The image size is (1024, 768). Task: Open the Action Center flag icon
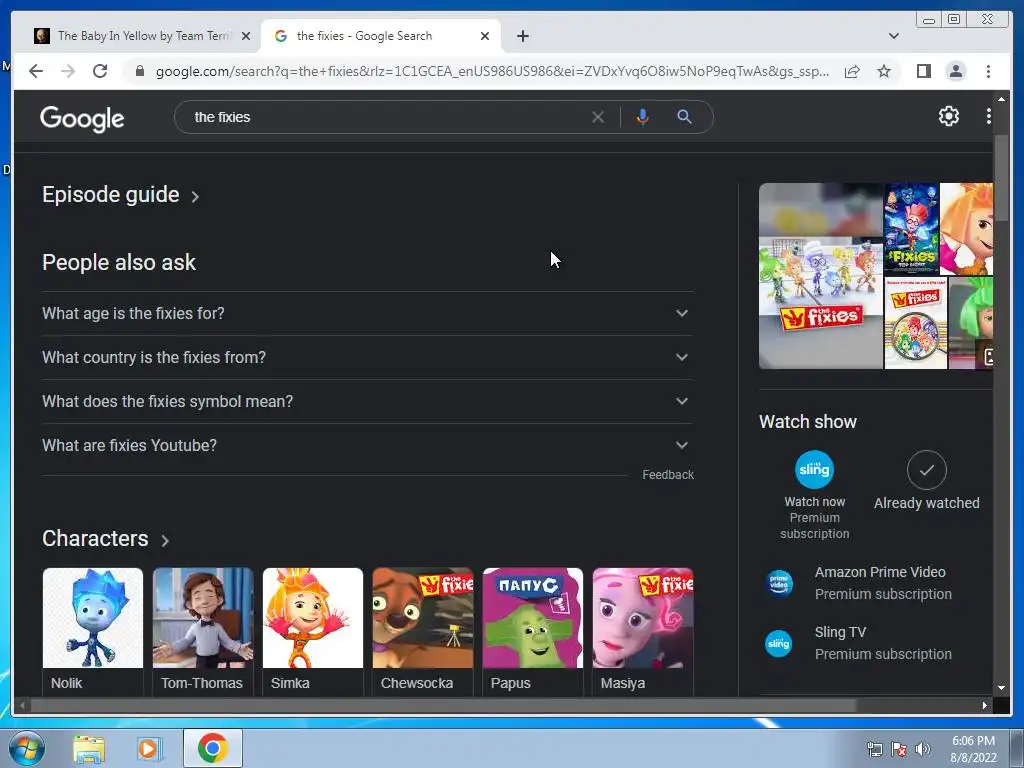coord(899,749)
